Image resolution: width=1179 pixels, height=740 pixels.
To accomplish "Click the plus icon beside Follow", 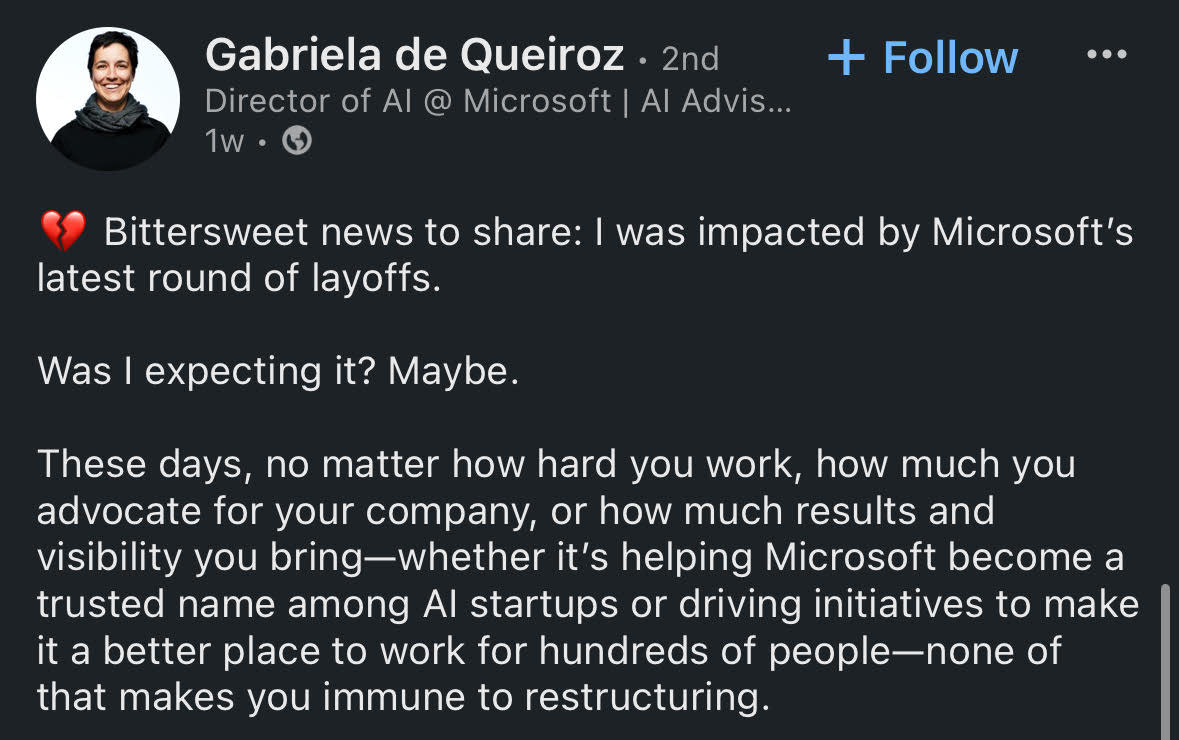I will pos(846,58).
